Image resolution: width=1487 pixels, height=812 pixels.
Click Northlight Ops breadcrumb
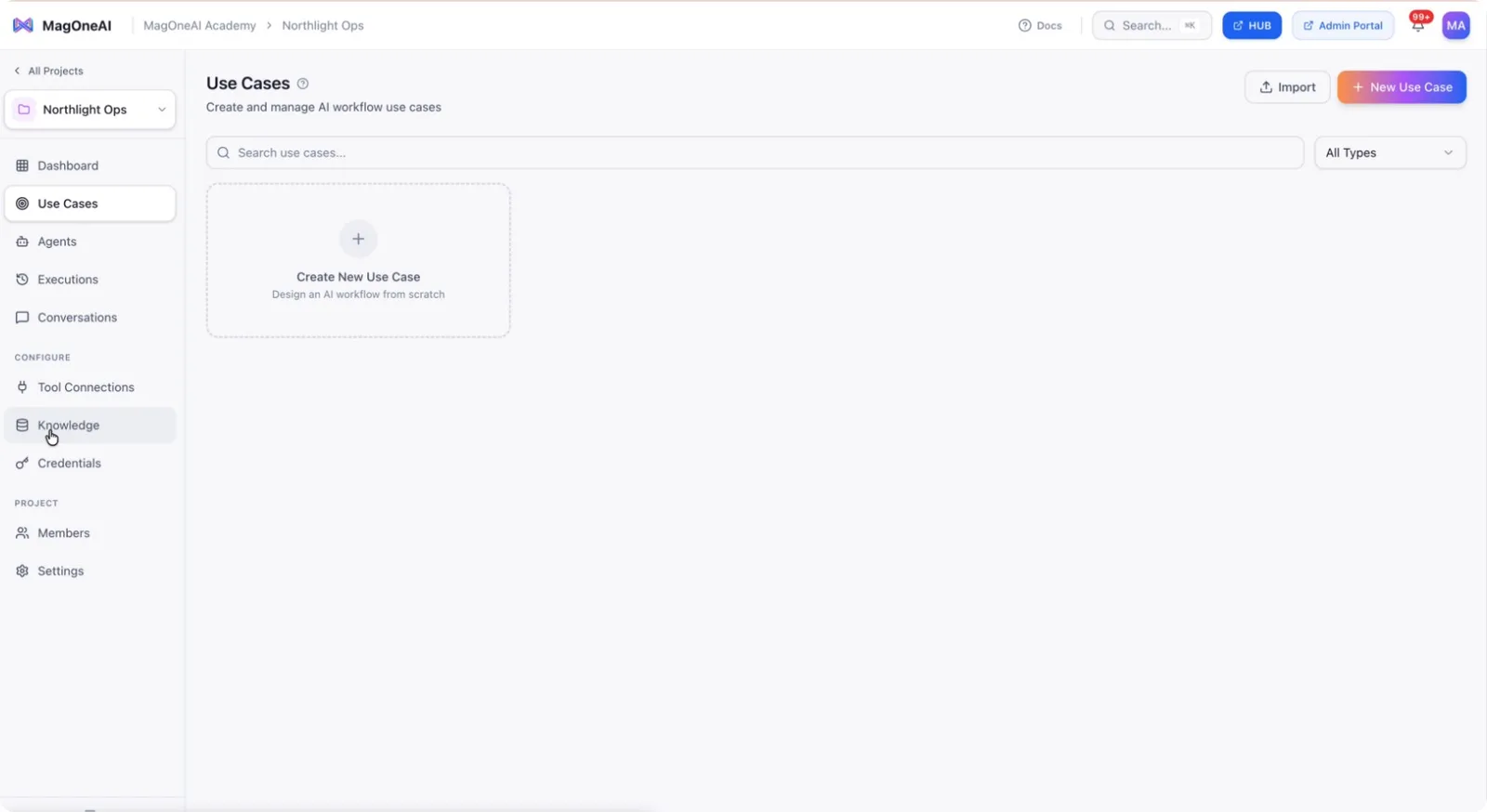(322, 25)
